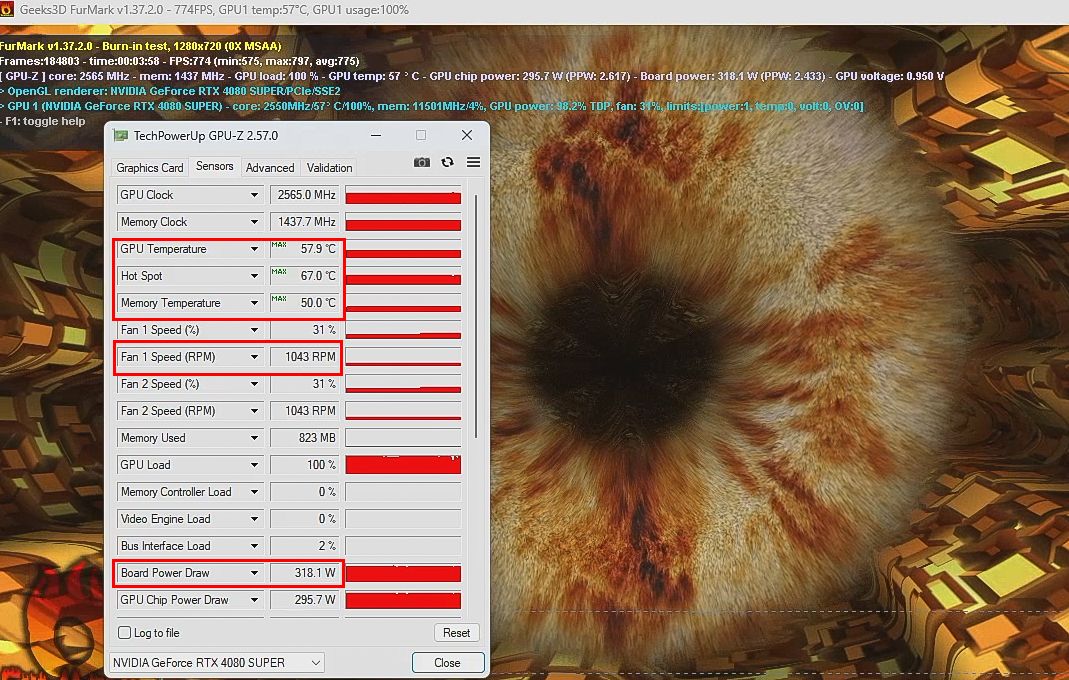Open the Fan 1 Speed (%) dropdown
Screen dimensions: 1069x680
[x=254, y=330]
